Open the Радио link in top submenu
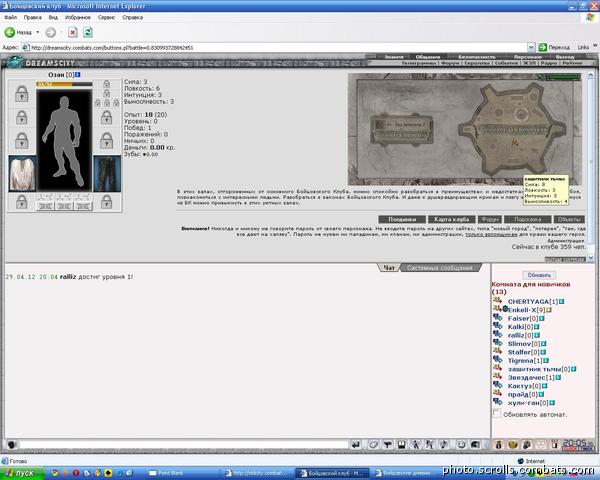Viewport: 600px width, 480px height. coord(549,63)
